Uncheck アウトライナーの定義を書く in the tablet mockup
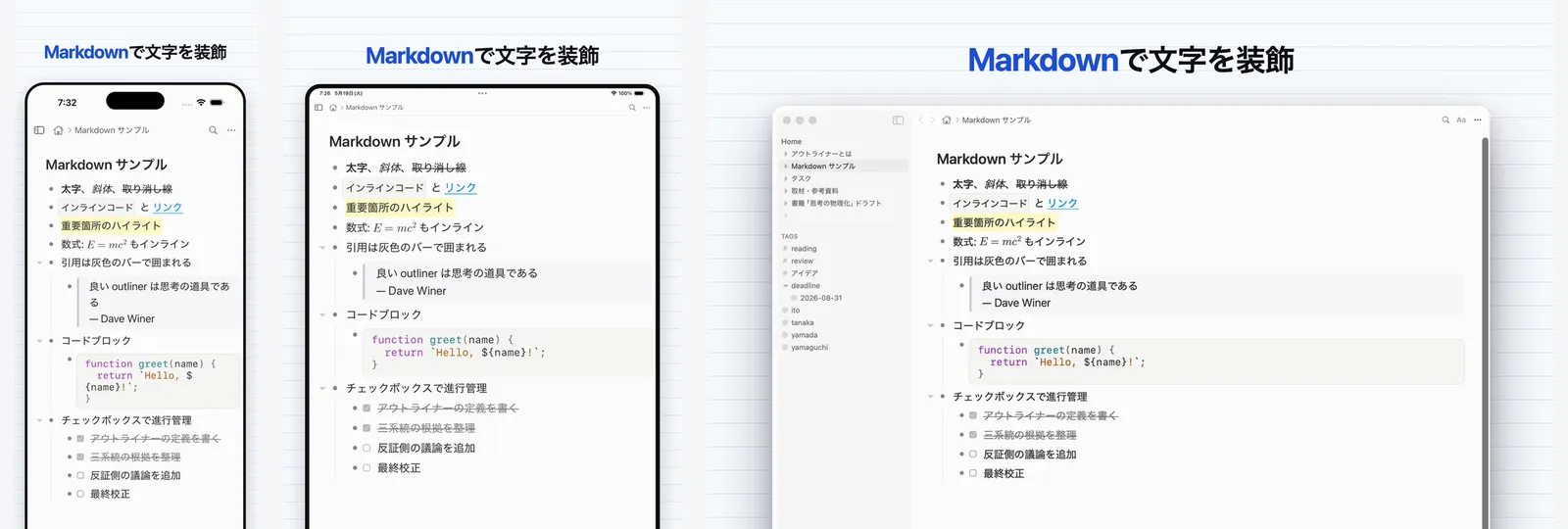Image resolution: width=1568 pixels, height=529 pixels. coord(367,409)
